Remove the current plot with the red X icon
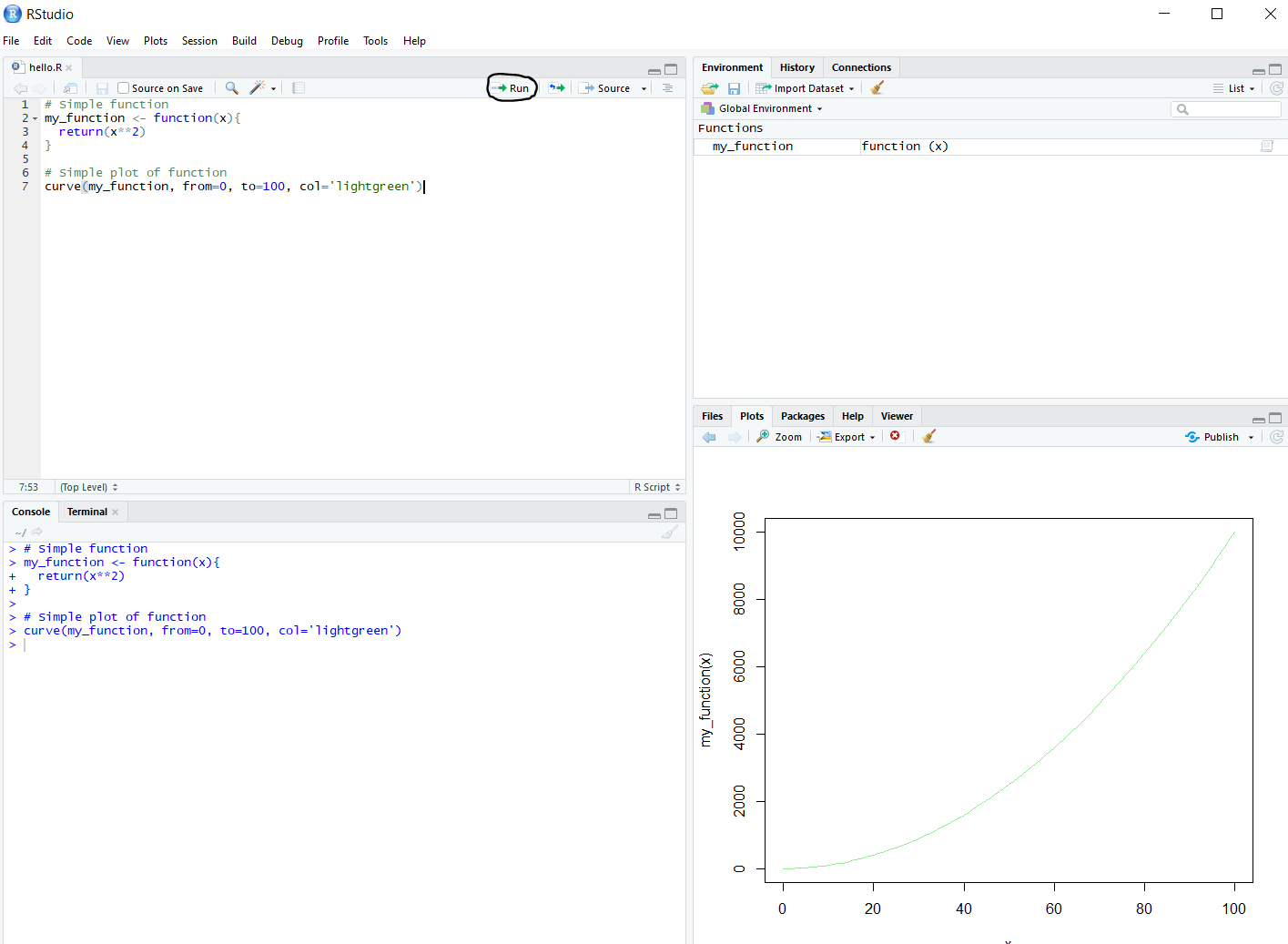The image size is (1288, 944). point(895,436)
